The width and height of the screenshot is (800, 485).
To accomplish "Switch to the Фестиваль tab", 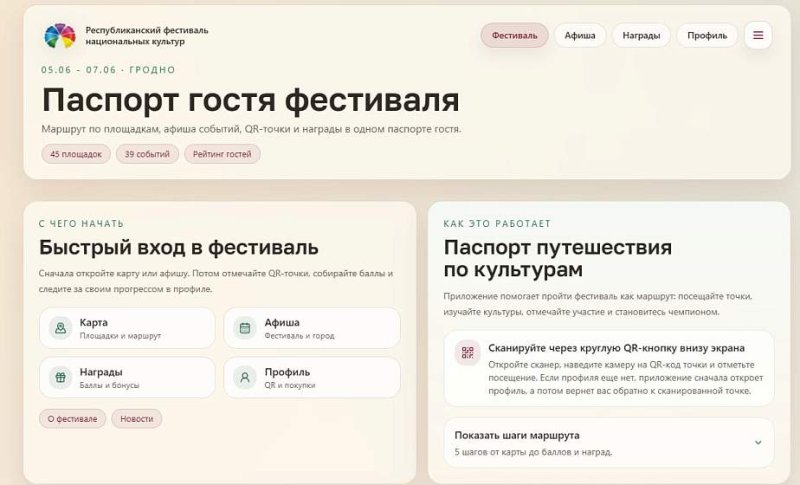I will [x=514, y=35].
